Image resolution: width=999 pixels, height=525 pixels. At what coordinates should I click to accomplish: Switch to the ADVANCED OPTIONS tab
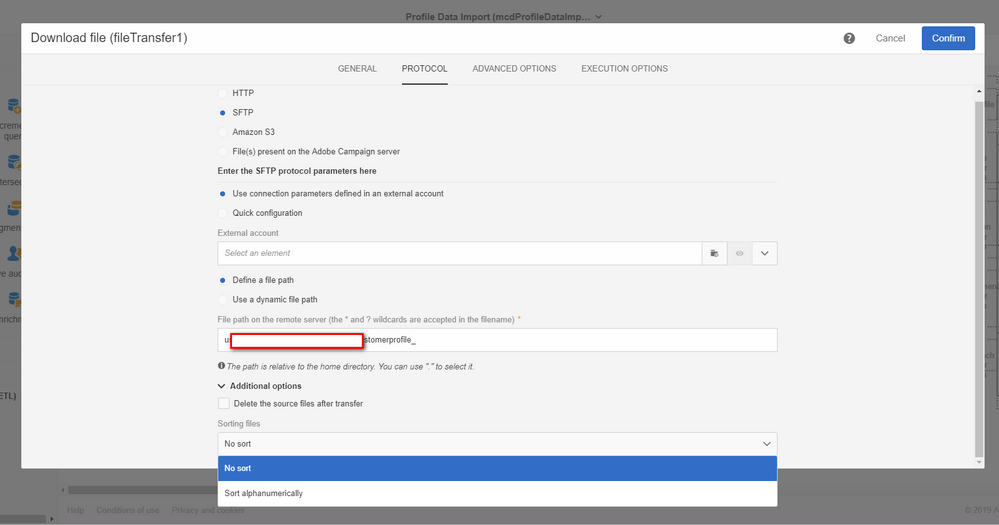514,69
